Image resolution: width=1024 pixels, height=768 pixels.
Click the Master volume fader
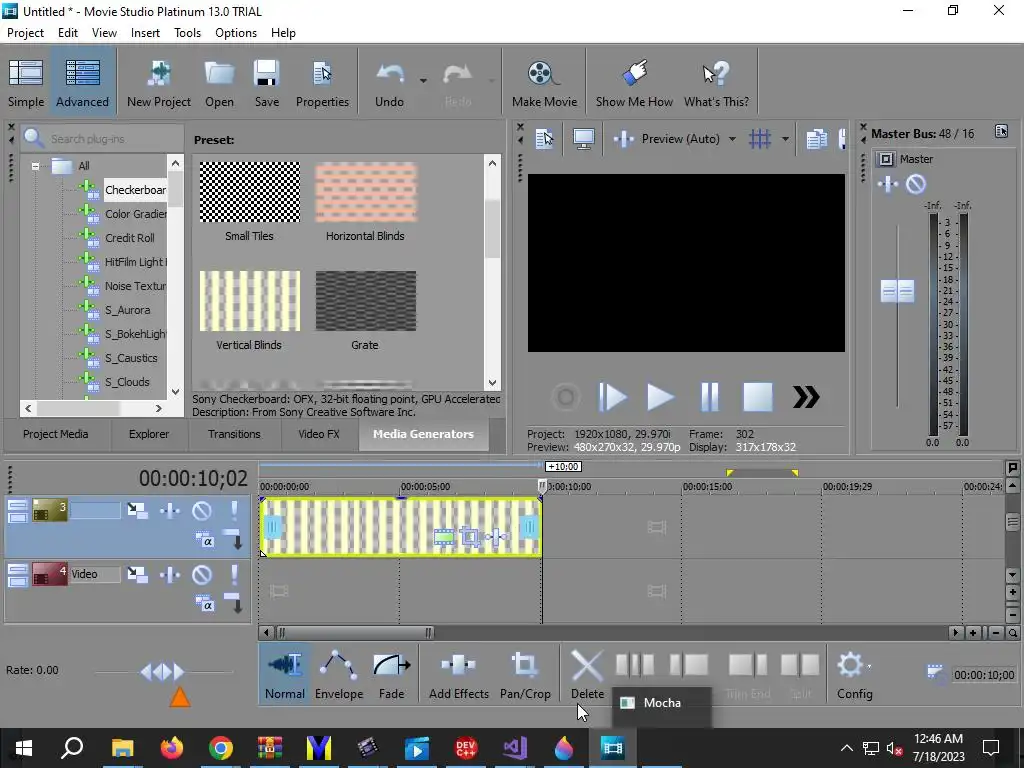[897, 291]
